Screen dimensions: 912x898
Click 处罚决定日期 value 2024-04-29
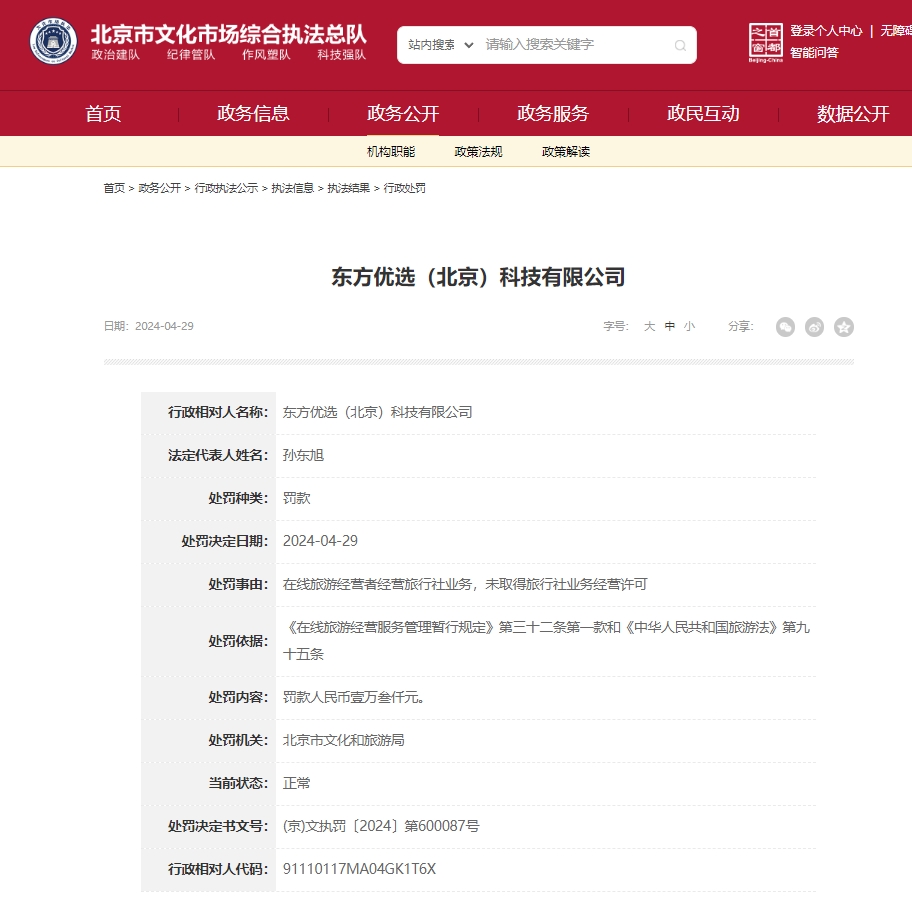point(320,541)
